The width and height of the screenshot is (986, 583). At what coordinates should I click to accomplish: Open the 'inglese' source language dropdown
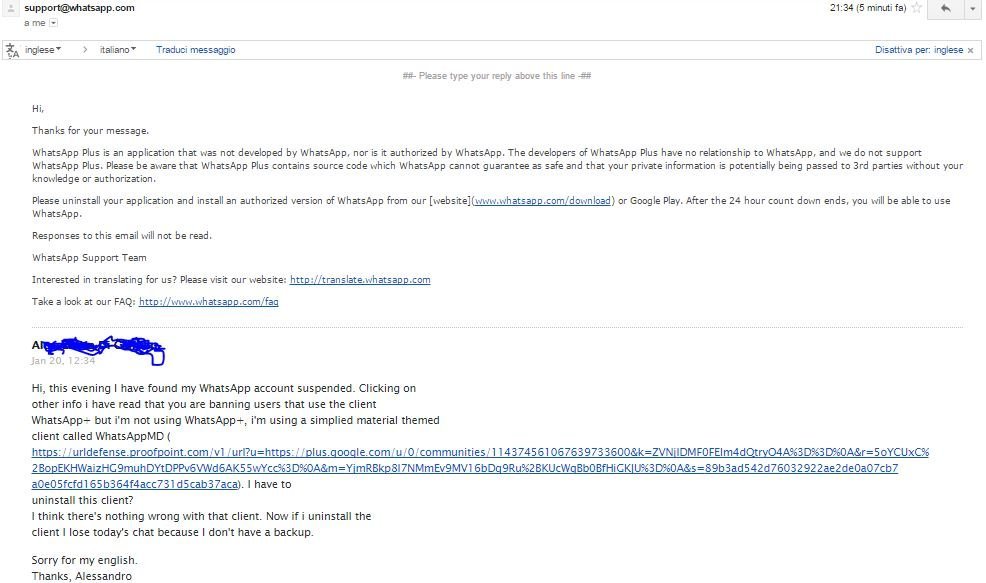(x=42, y=50)
